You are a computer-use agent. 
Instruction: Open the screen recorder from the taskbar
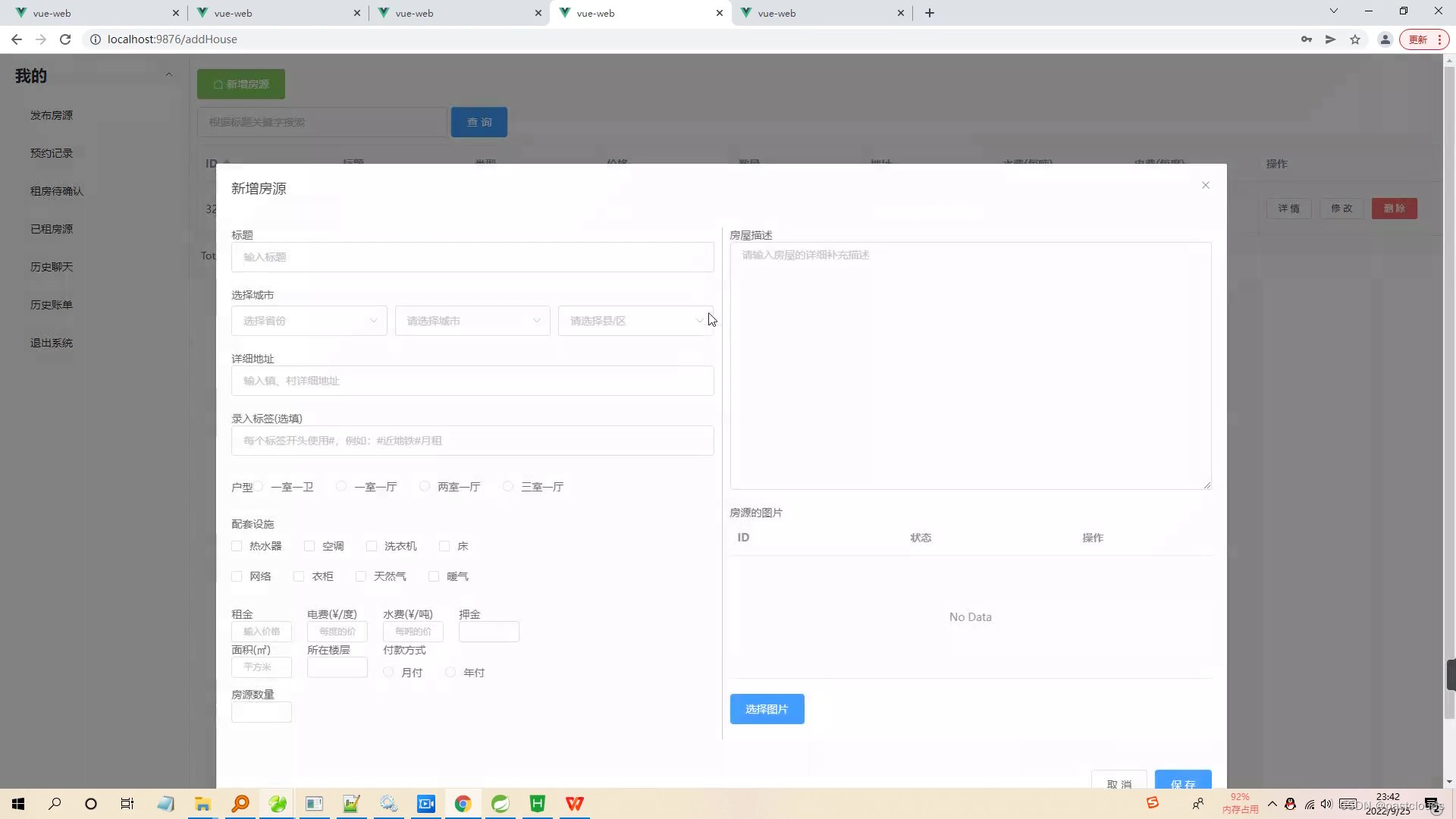click(x=425, y=804)
